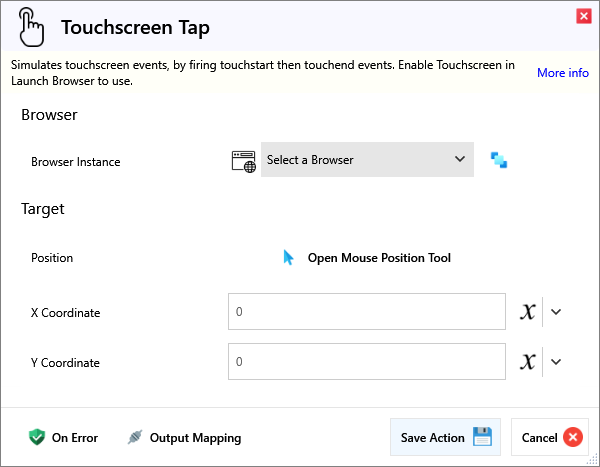Open the On Error settings
600x467 pixels.
[74, 437]
